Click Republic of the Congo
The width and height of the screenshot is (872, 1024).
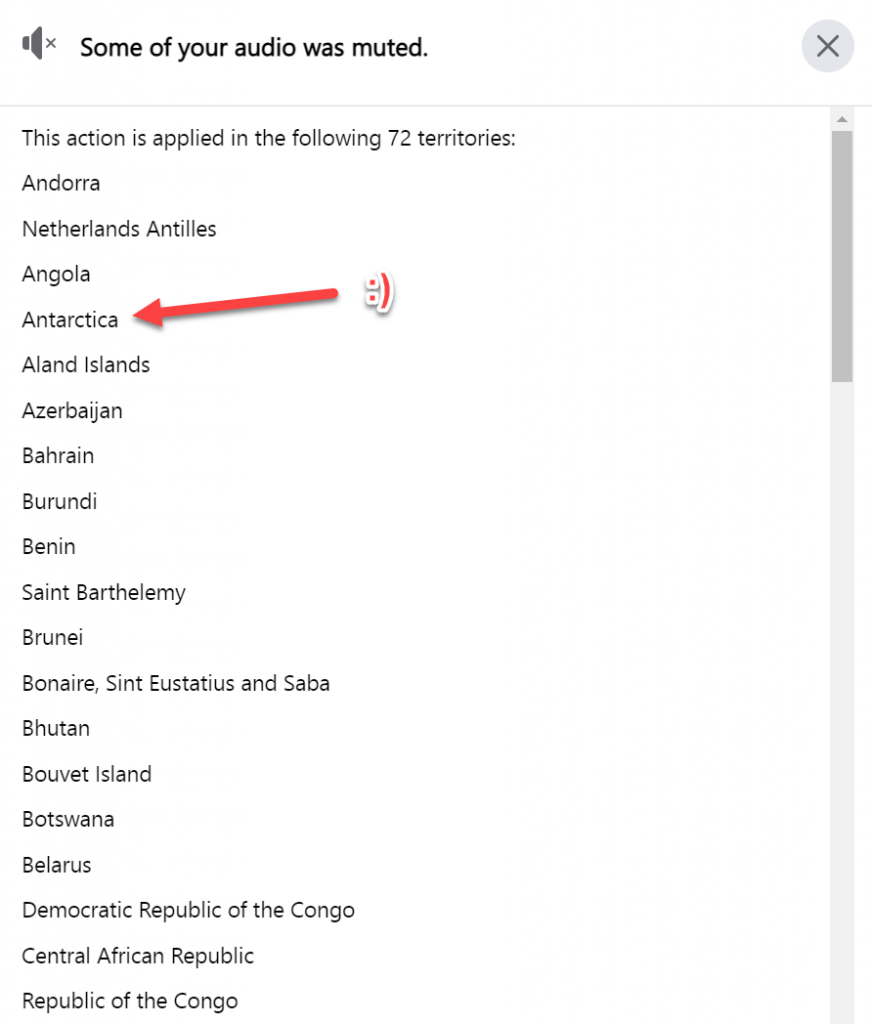130,1001
